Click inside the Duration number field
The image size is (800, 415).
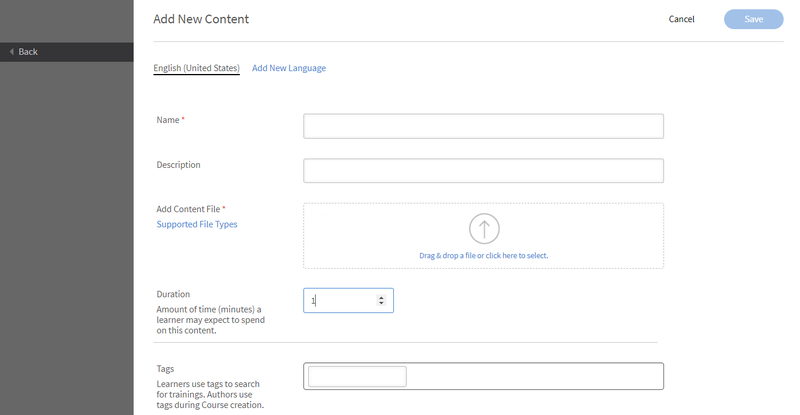(x=341, y=300)
